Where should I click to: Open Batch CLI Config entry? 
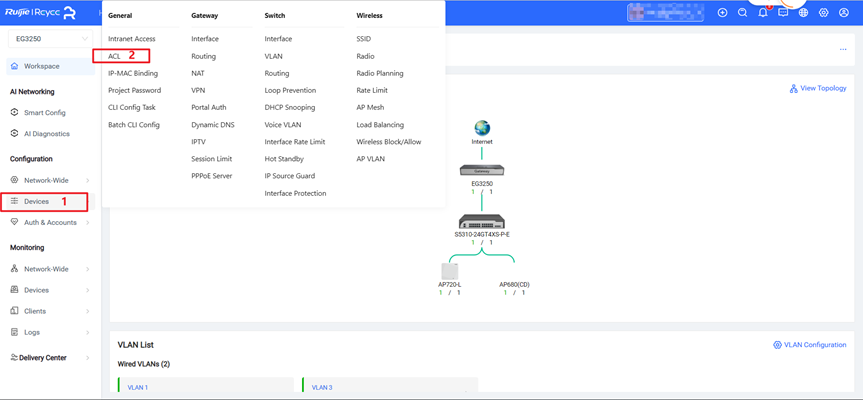tap(134, 125)
